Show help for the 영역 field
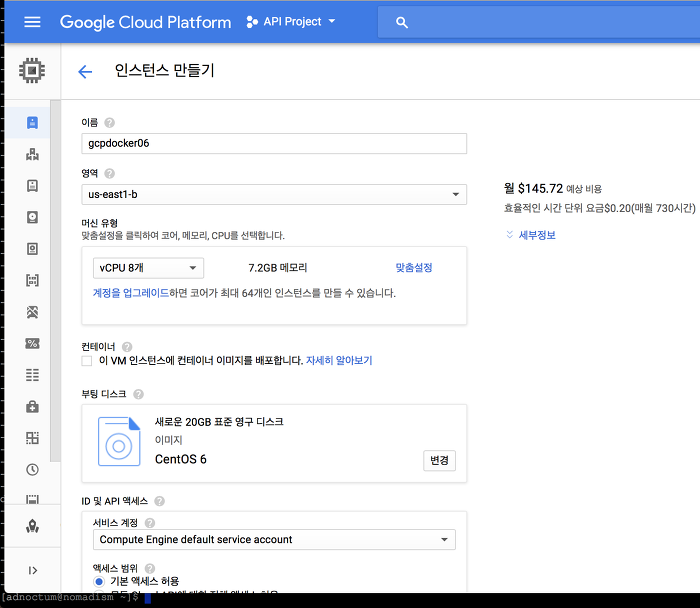Screen dimensions: 700x608 coord(109,173)
